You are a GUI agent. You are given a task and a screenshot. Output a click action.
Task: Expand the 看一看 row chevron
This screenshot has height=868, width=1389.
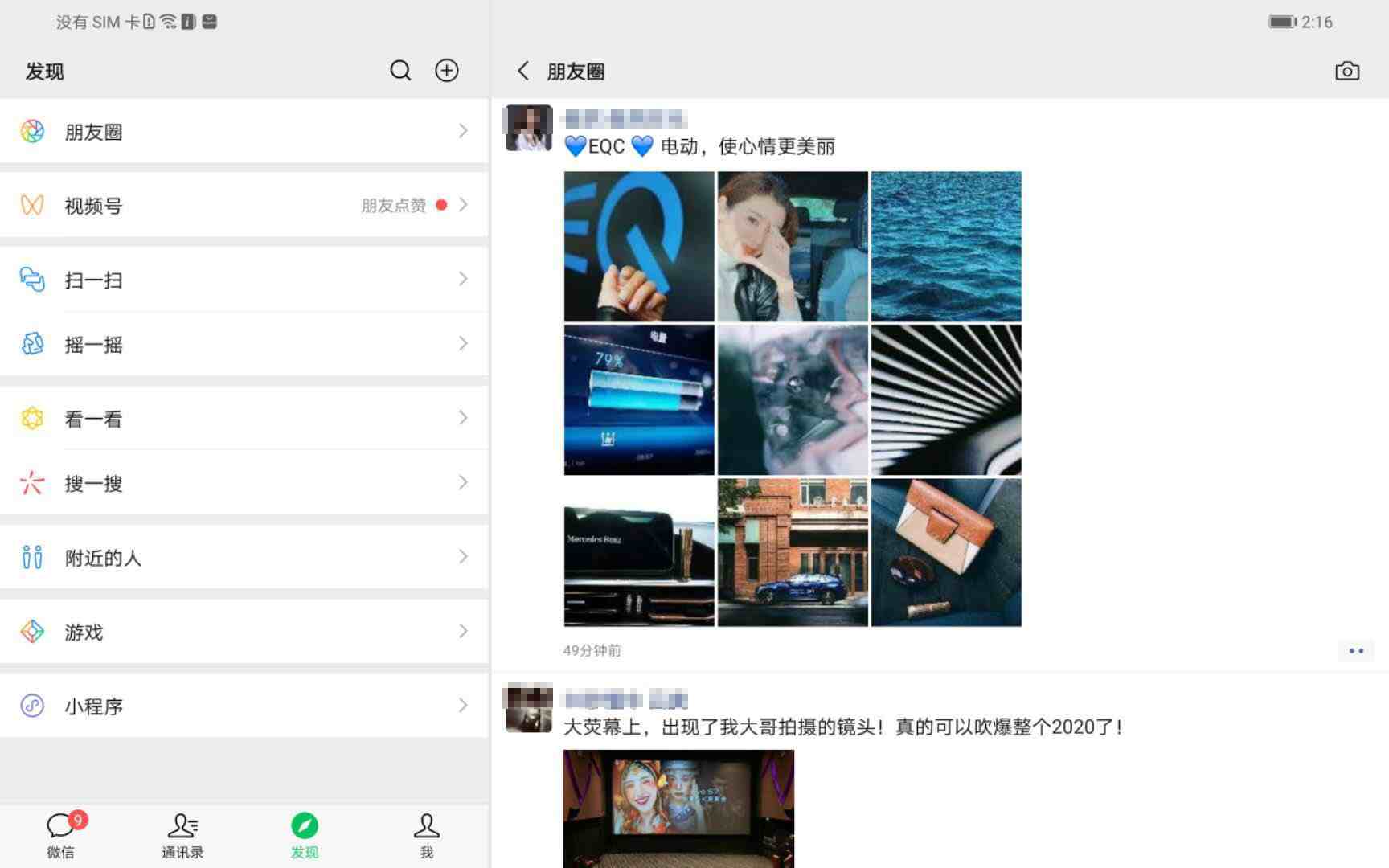[x=463, y=418]
